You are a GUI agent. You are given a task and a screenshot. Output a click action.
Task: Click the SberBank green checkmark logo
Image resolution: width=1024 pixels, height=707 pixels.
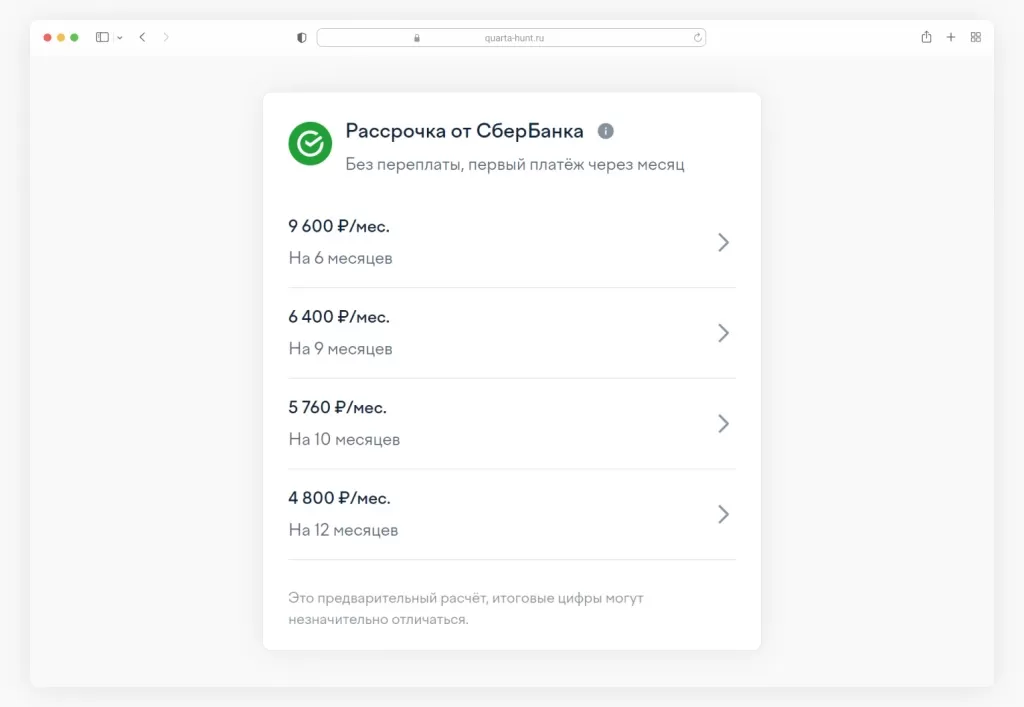click(310, 144)
